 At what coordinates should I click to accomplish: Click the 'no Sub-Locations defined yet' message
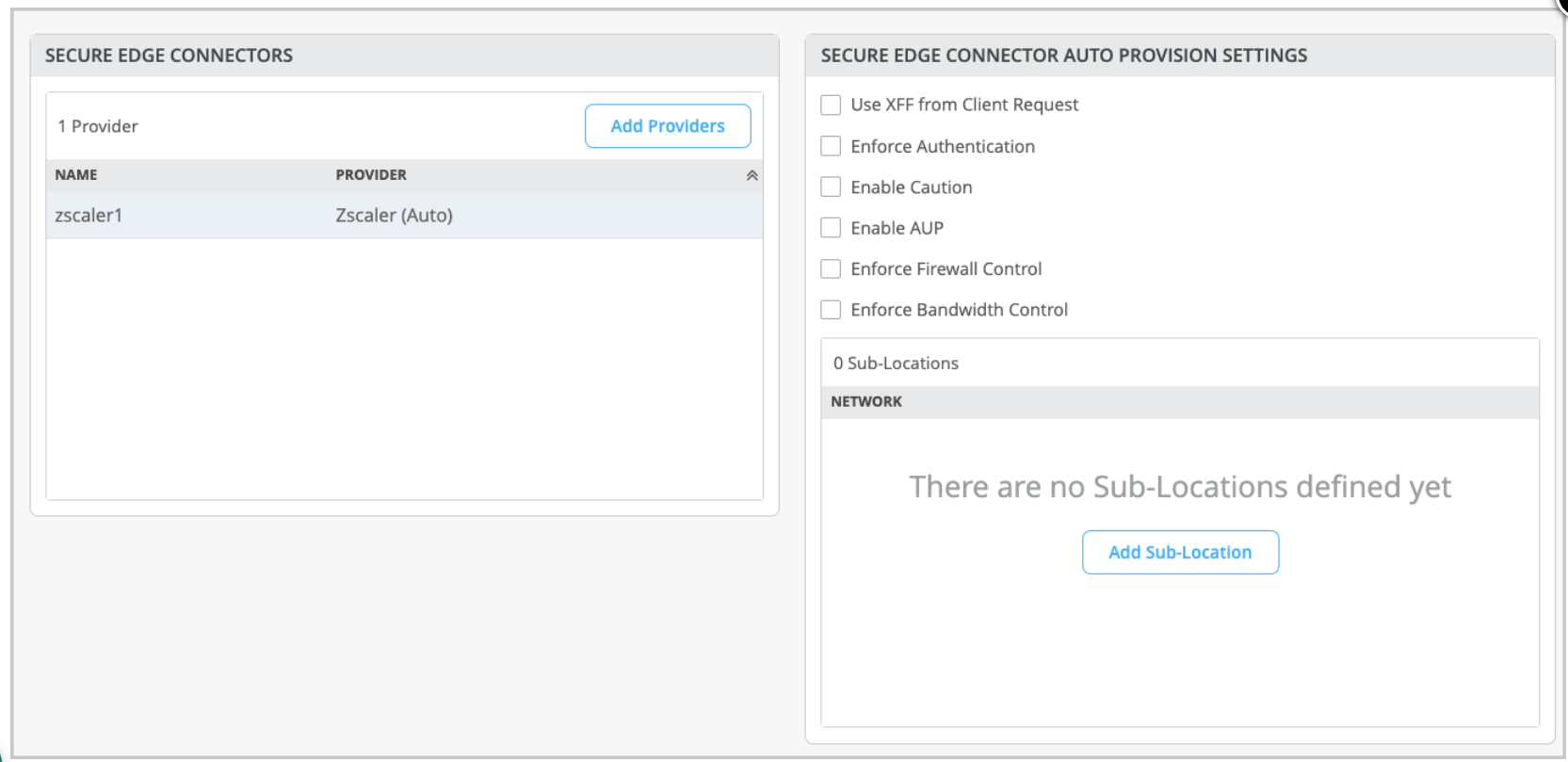coord(1180,487)
